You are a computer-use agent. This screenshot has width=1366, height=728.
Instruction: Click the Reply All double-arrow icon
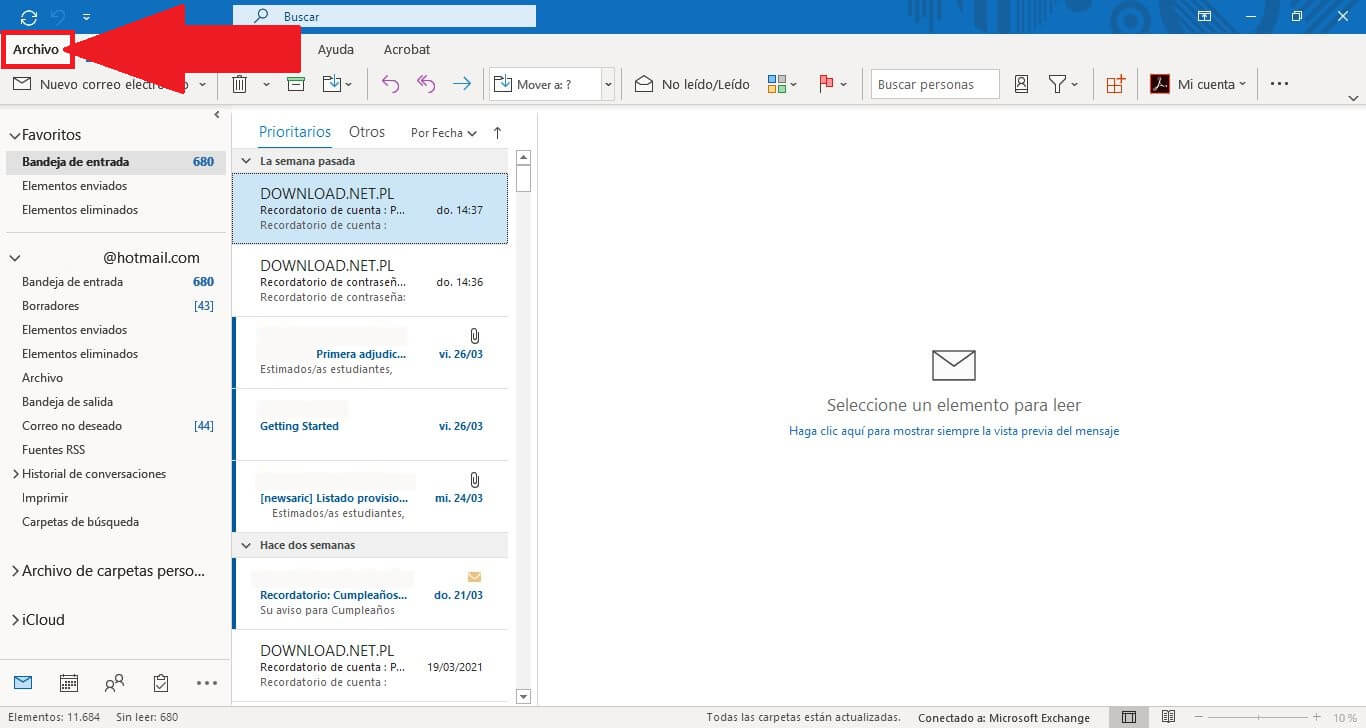[426, 84]
